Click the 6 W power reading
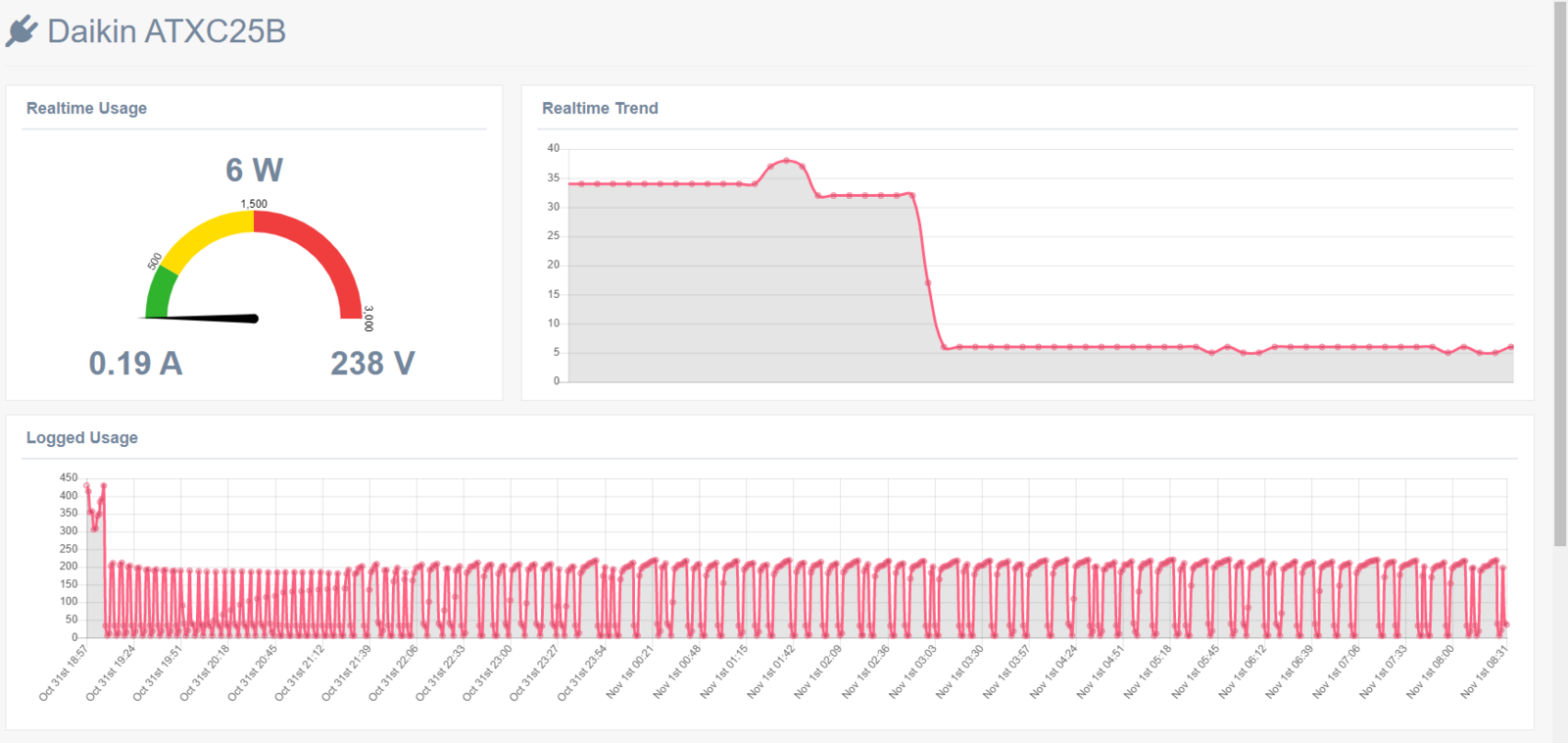 (x=254, y=171)
